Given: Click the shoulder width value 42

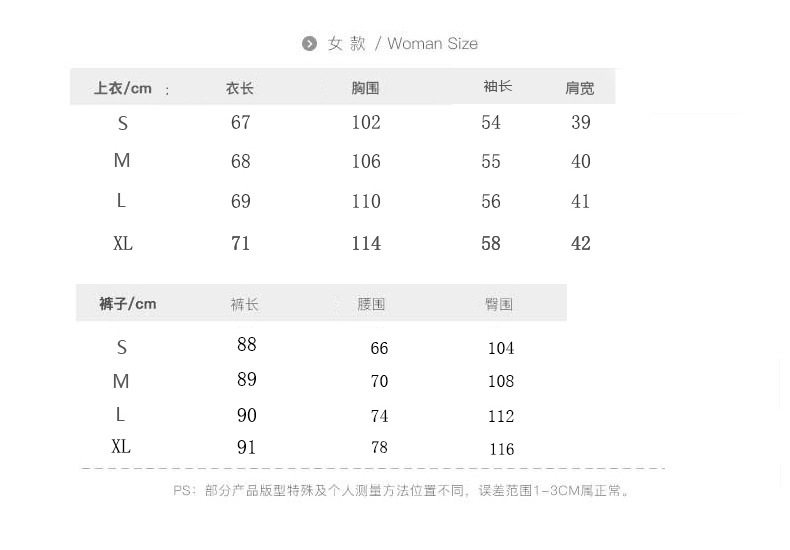Looking at the screenshot, I should click(581, 243).
